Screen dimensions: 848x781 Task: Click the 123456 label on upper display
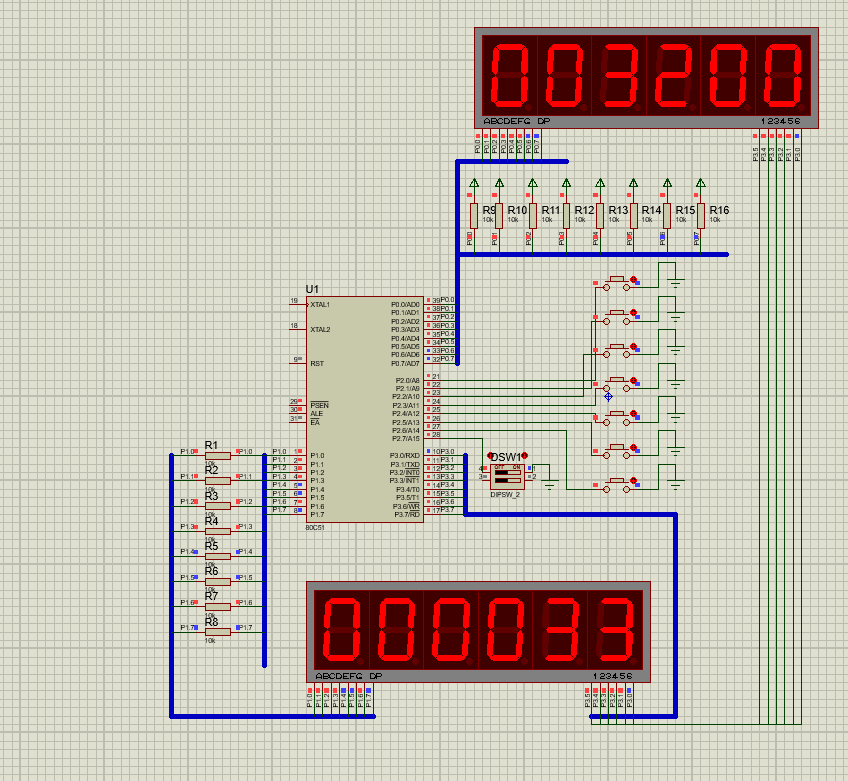(x=780, y=121)
